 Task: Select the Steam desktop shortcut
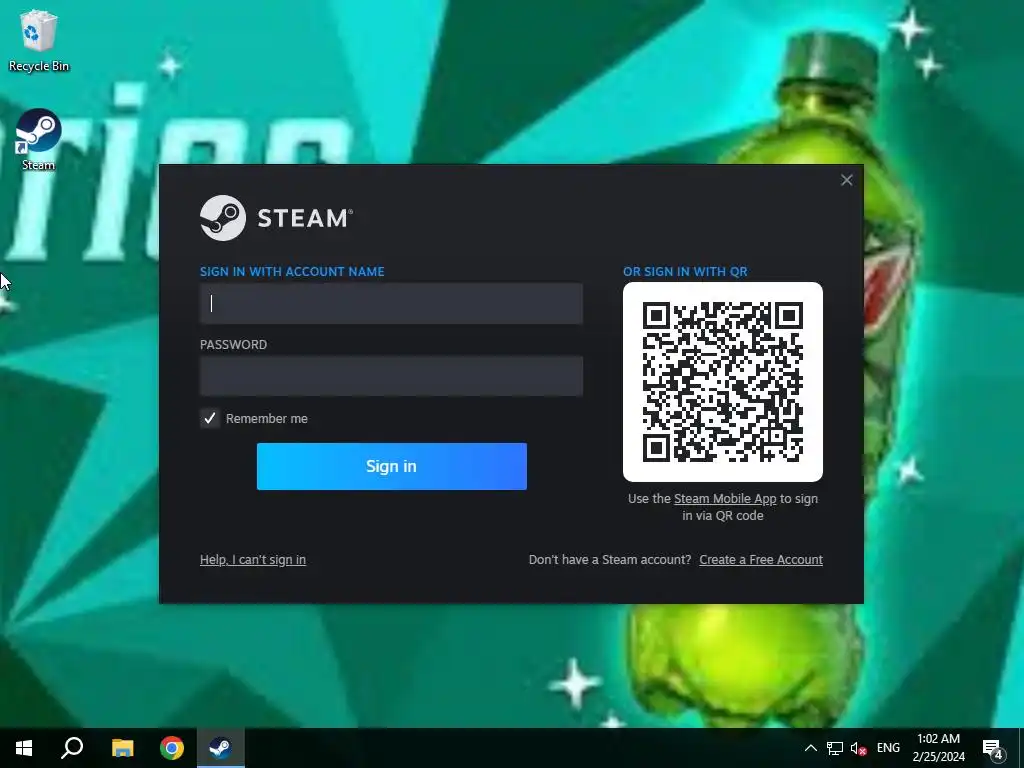(x=39, y=140)
